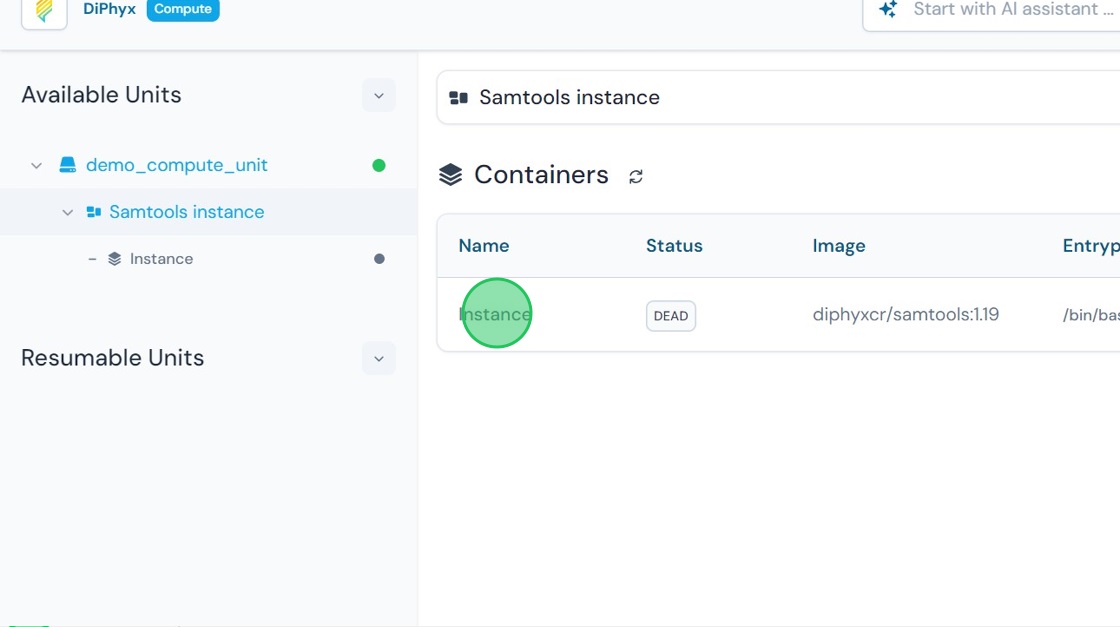Image resolution: width=1120 pixels, height=627 pixels.
Task: Click the Compute badge
Action: pyautogui.click(x=183, y=9)
